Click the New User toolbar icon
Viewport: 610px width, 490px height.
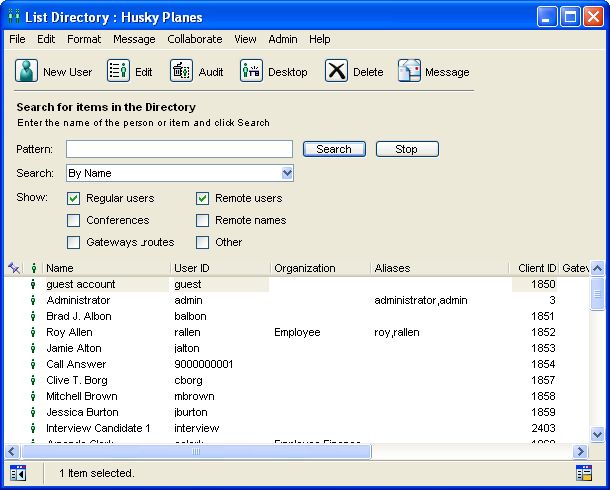(x=26, y=71)
